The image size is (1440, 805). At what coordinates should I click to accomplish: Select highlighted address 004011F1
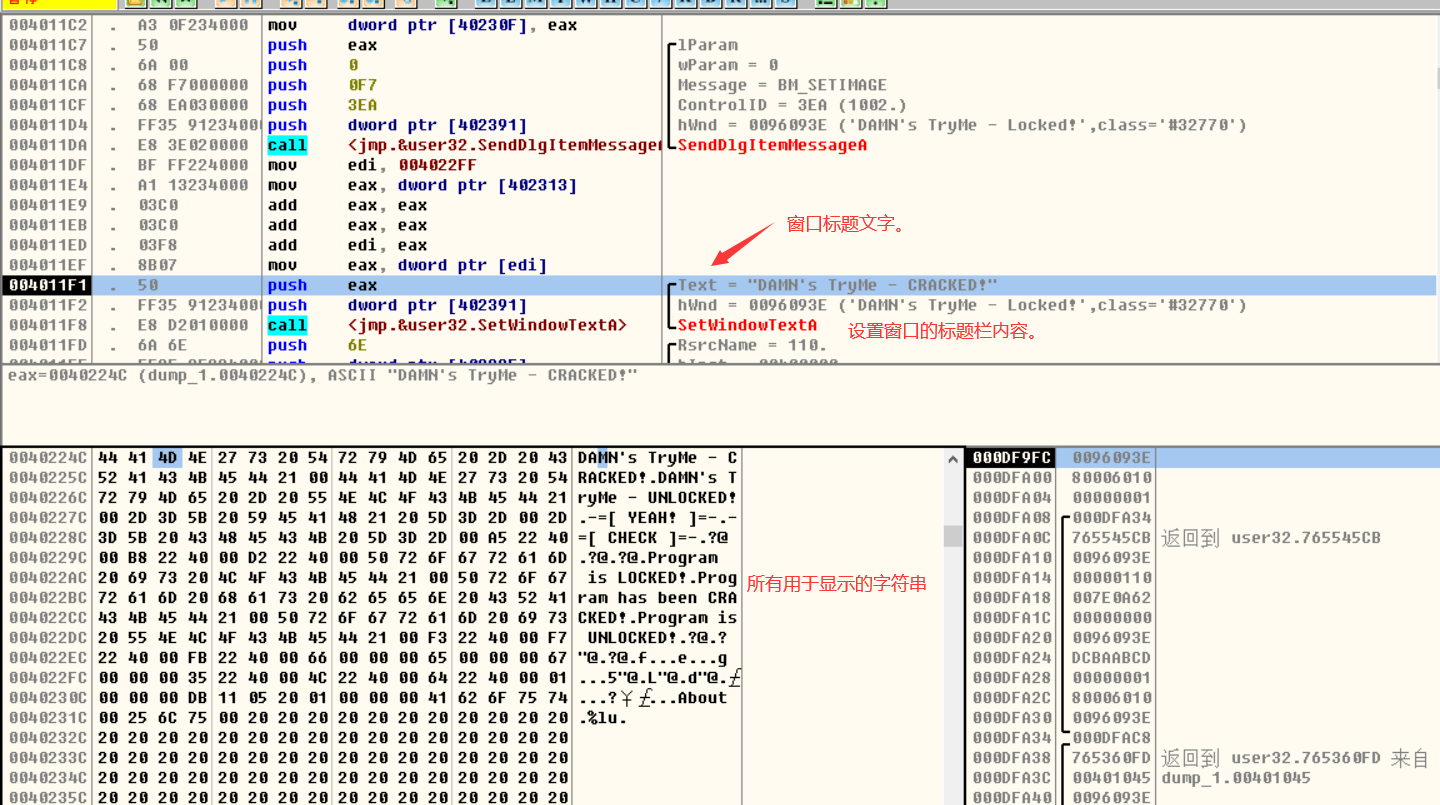tap(49, 285)
